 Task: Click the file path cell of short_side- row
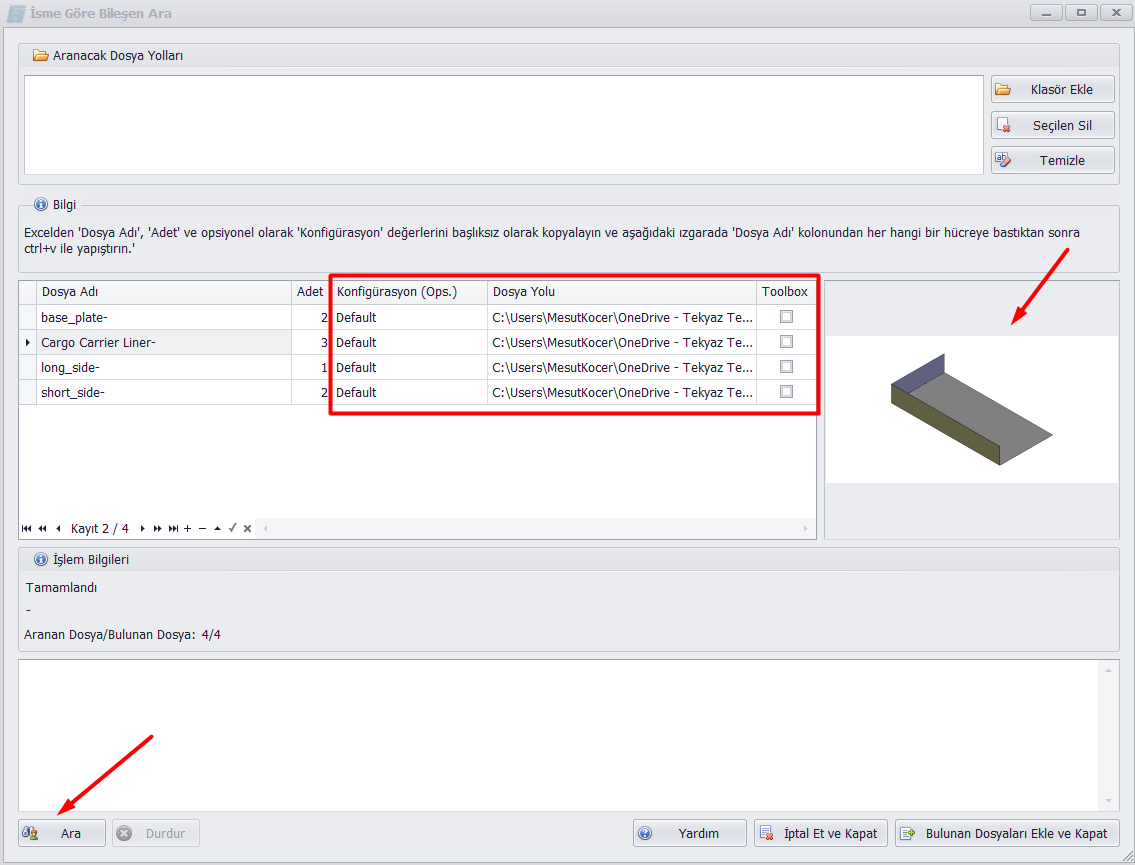point(622,392)
